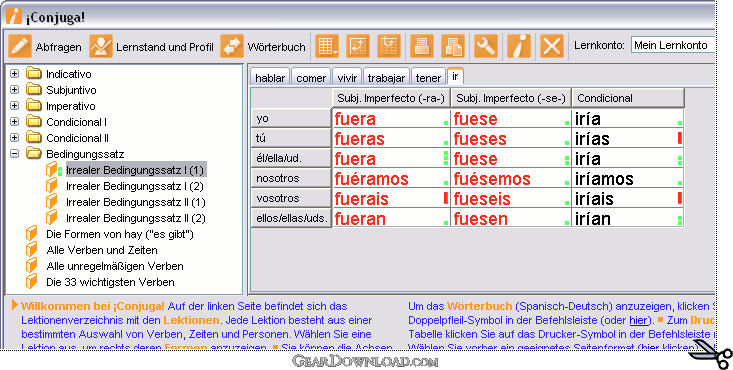Open the Lernkonto dropdown field
This screenshot has height=370, width=733.
point(673,45)
